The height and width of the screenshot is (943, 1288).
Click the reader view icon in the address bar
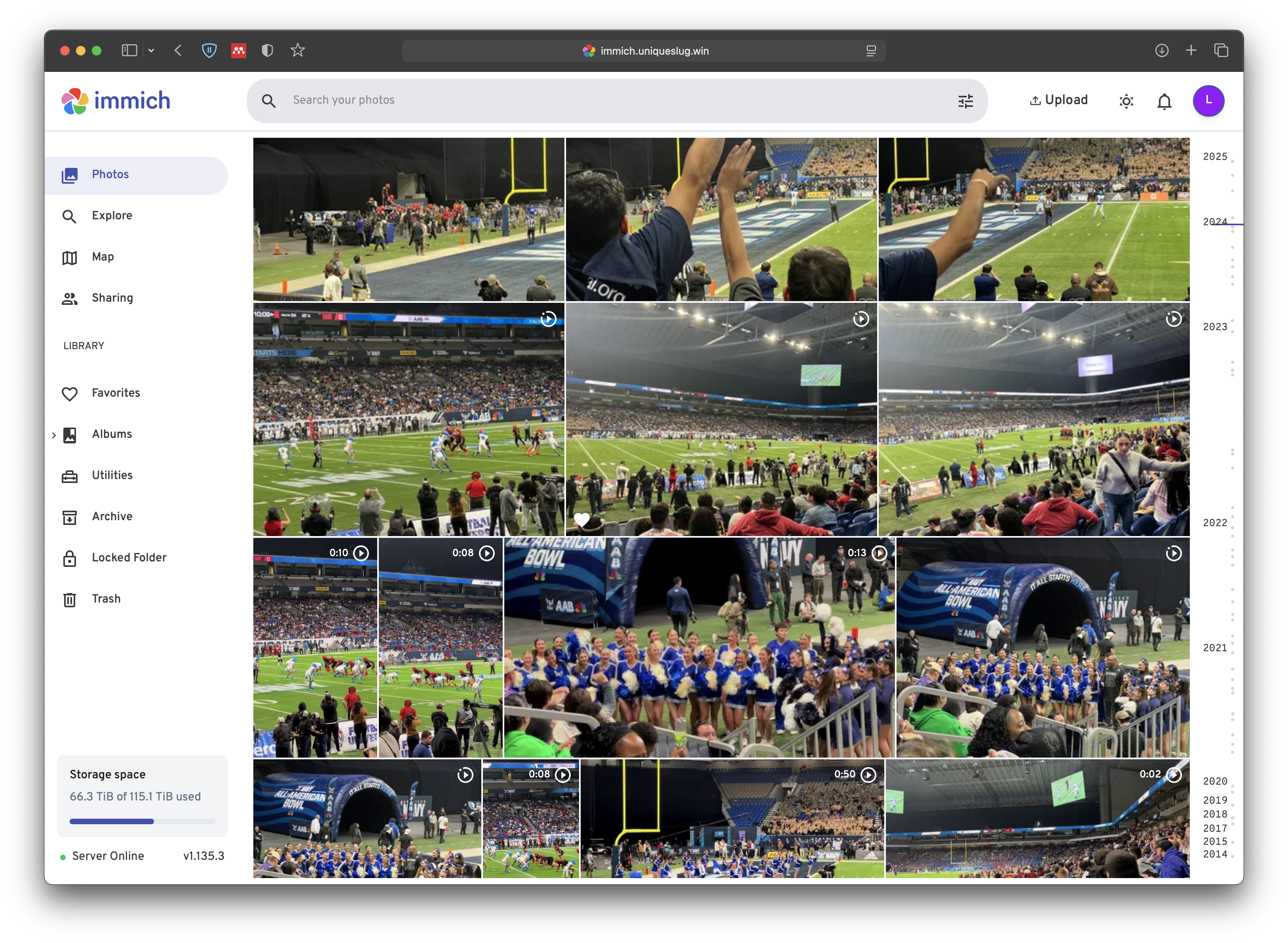click(871, 51)
